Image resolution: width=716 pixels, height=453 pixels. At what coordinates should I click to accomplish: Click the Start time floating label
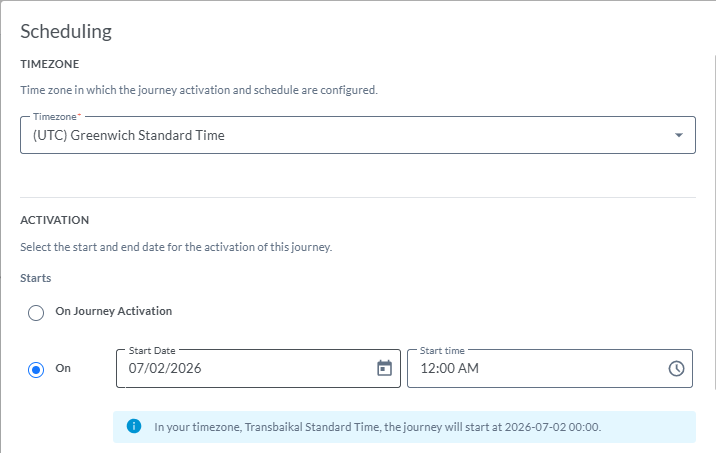point(442,350)
